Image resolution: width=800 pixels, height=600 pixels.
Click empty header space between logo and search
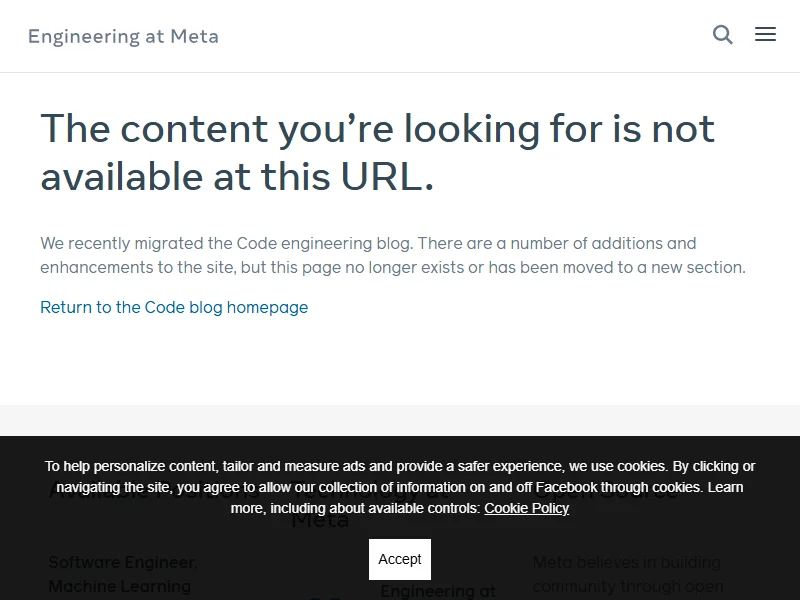[x=460, y=36]
